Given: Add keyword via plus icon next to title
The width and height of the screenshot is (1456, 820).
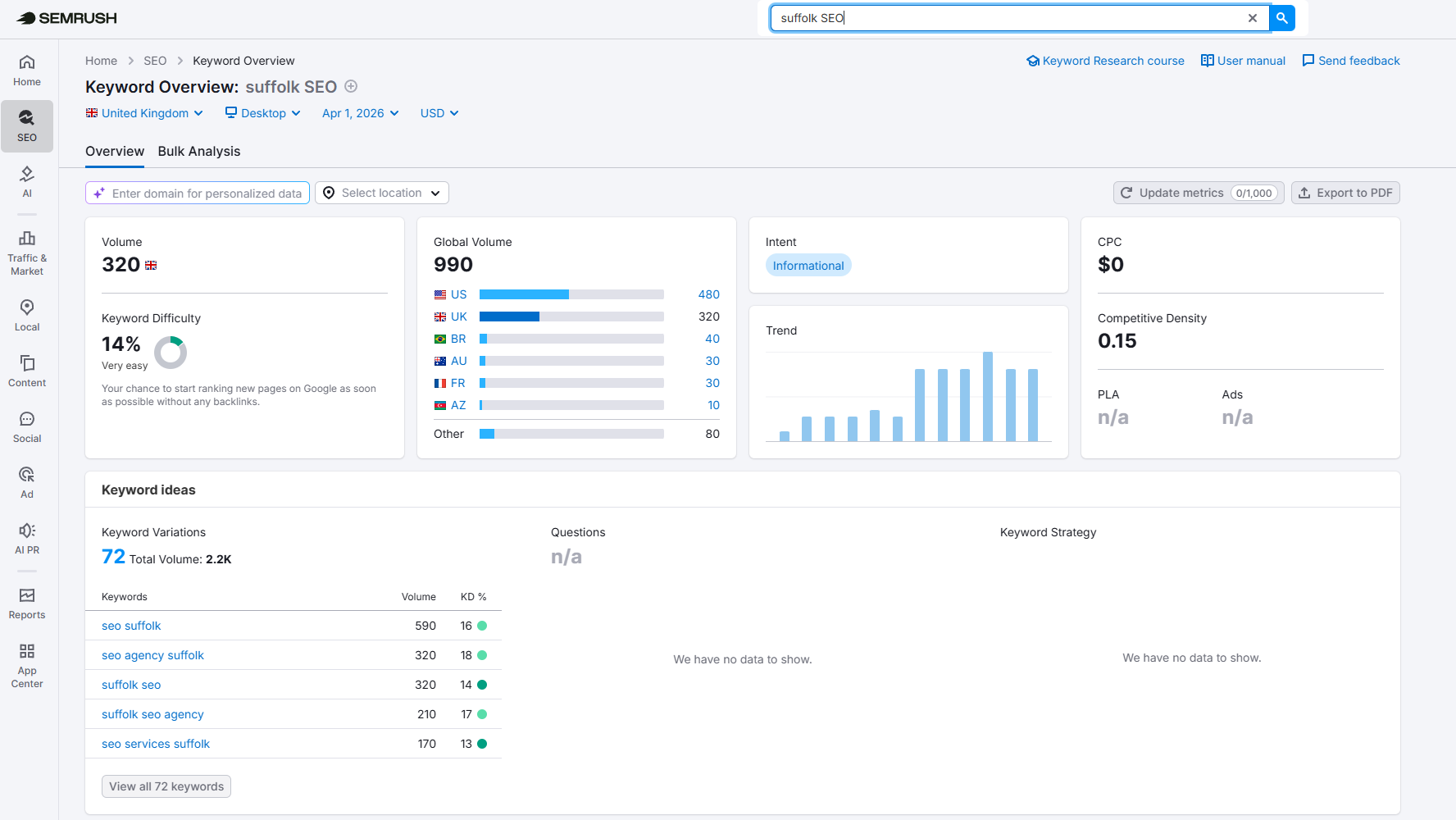Looking at the screenshot, I should coord(351,86).
